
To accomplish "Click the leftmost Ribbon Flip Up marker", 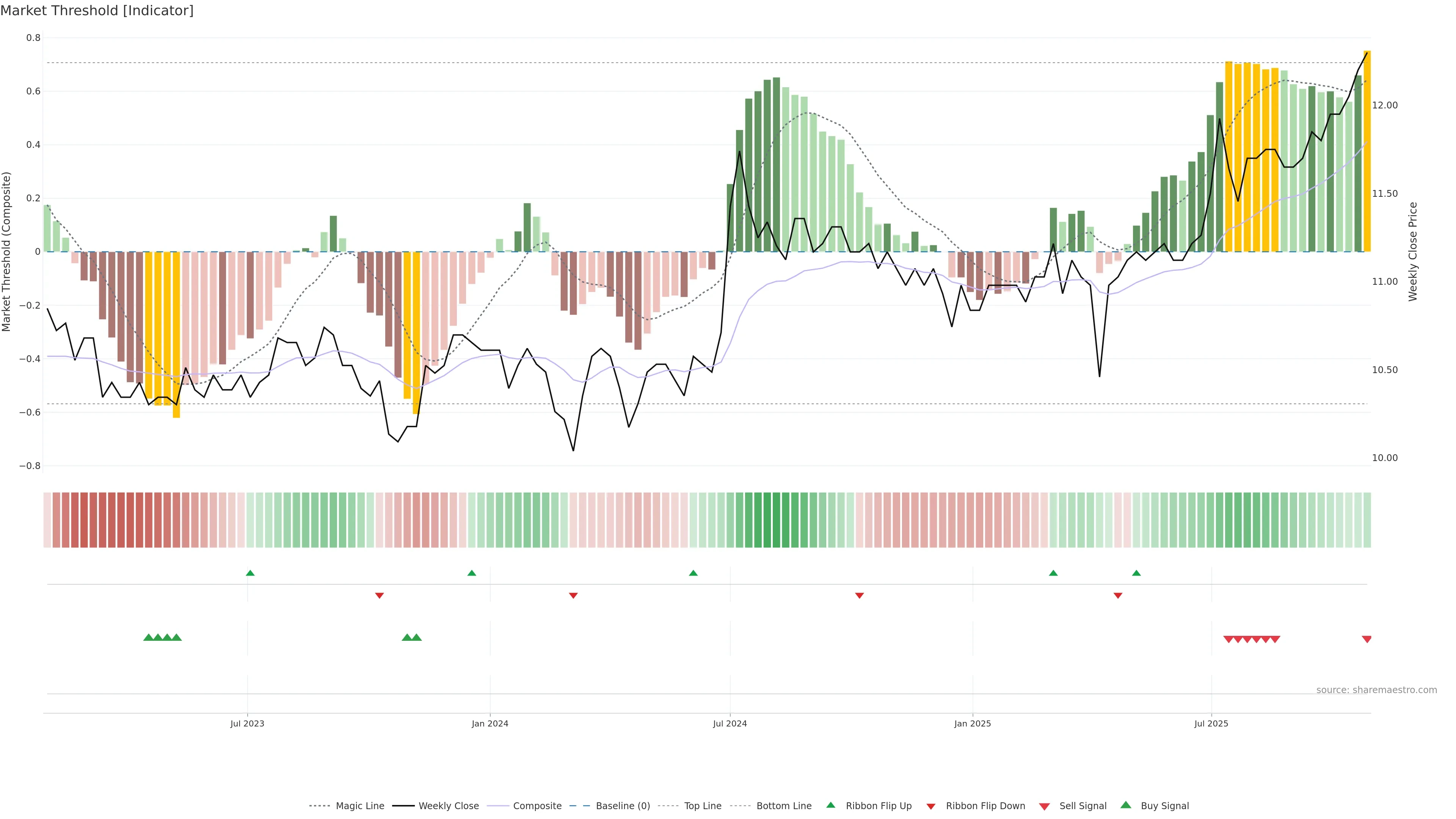I will click(x=250, y=573).
